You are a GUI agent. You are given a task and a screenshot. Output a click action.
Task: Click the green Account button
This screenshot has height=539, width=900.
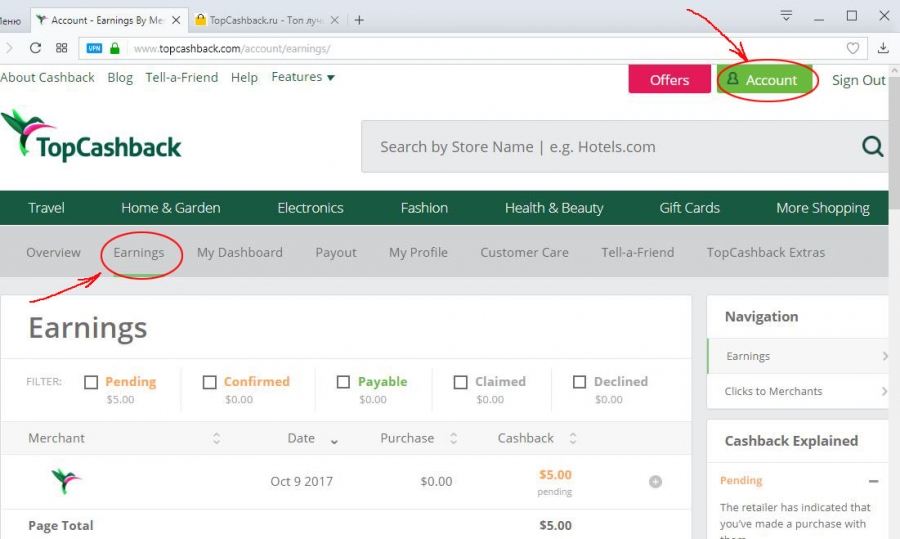(x=765, y=79)
